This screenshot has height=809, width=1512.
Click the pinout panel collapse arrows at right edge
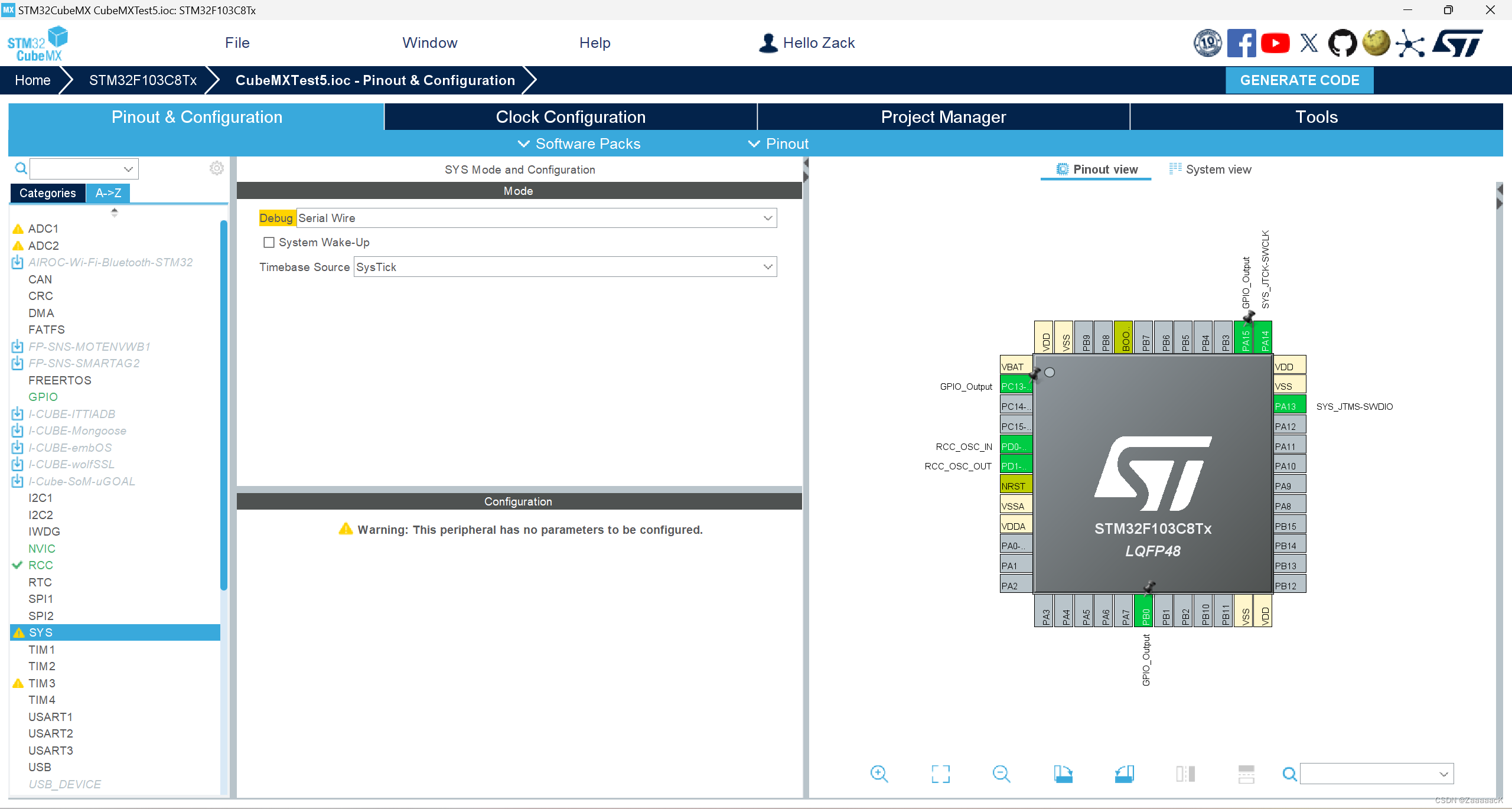[1500, 197]
